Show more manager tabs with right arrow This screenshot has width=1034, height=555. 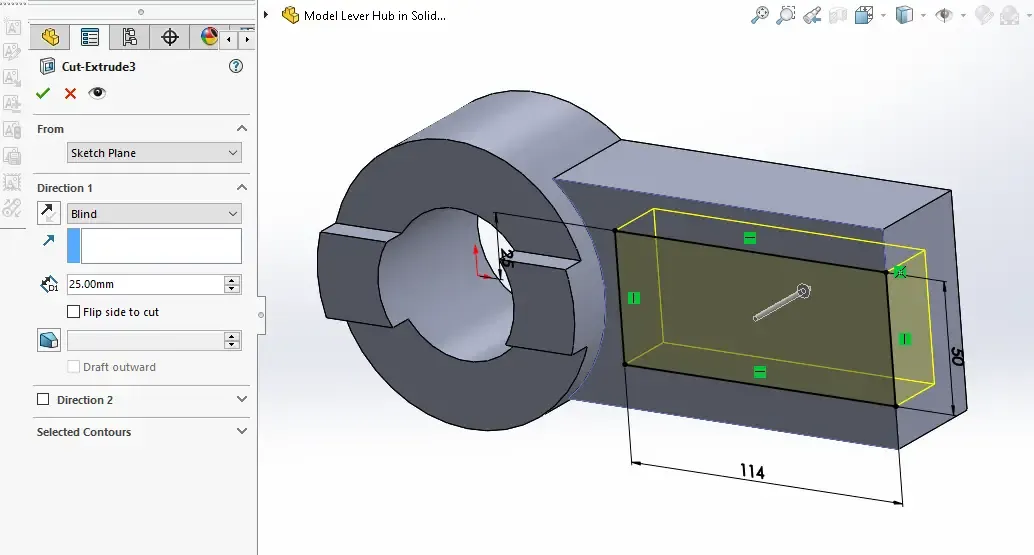247,40
